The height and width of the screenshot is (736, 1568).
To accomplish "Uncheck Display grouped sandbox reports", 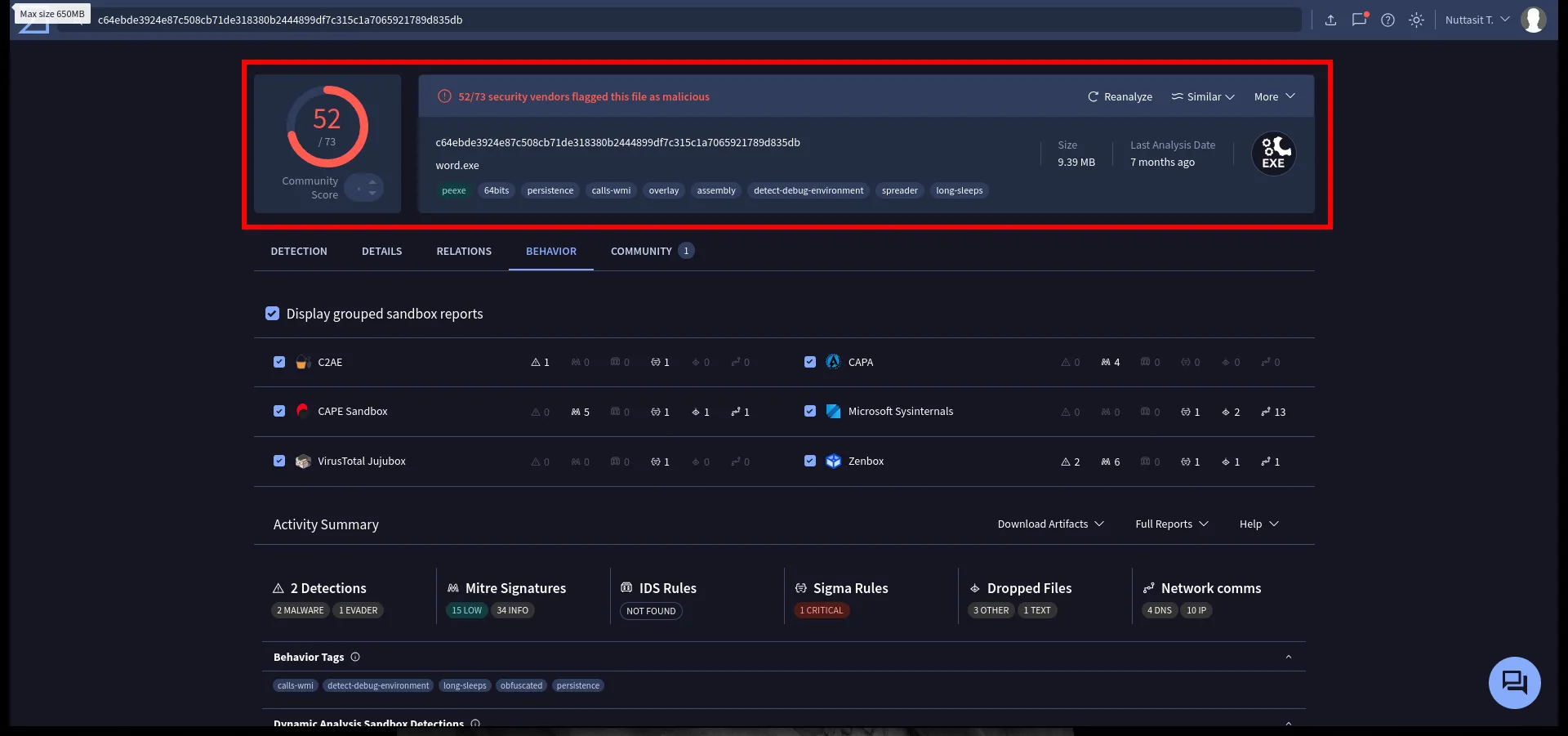I will [x=273, y=314].
